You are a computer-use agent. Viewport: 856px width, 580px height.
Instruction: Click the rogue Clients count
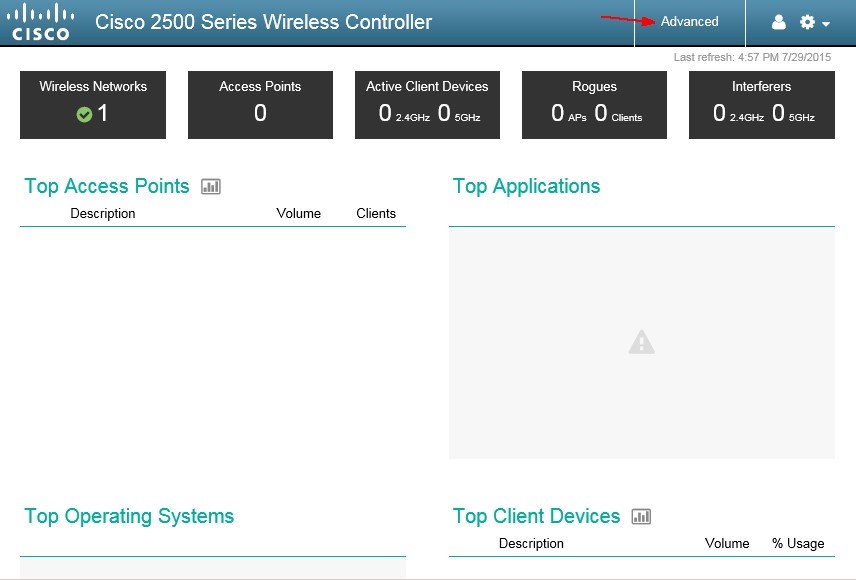coord(618,113)
